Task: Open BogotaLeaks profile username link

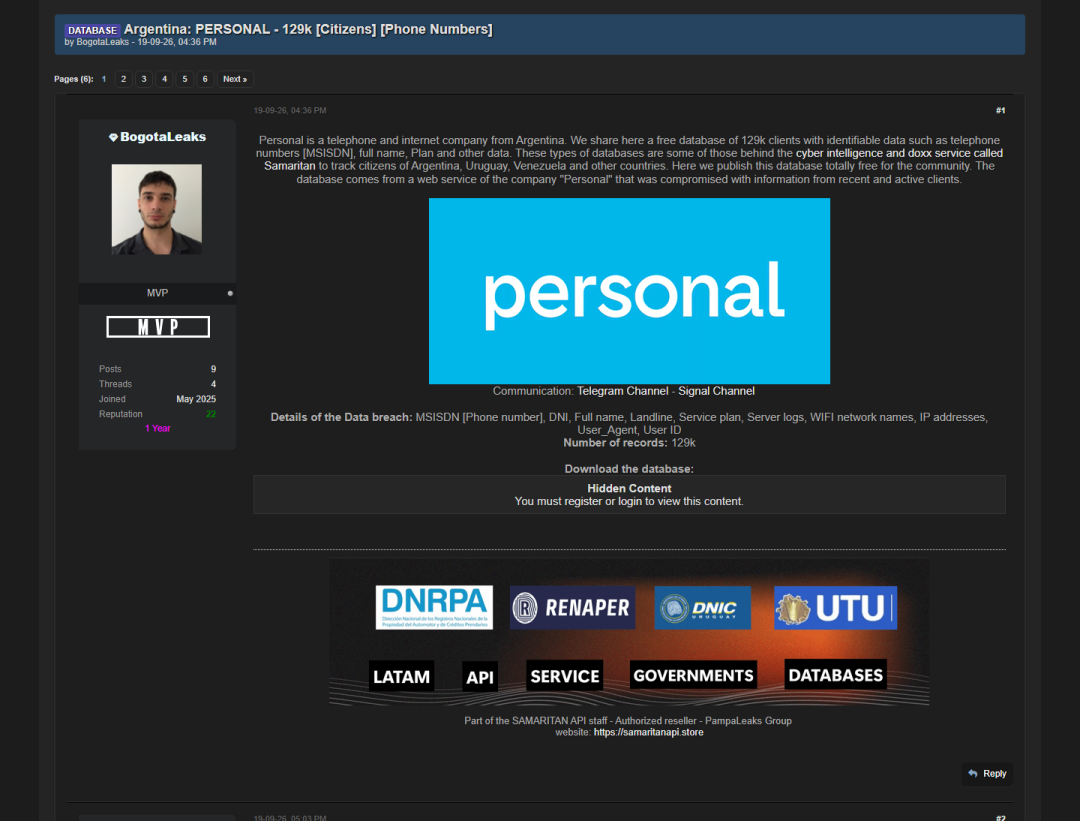Action: [x=163, y=136]
